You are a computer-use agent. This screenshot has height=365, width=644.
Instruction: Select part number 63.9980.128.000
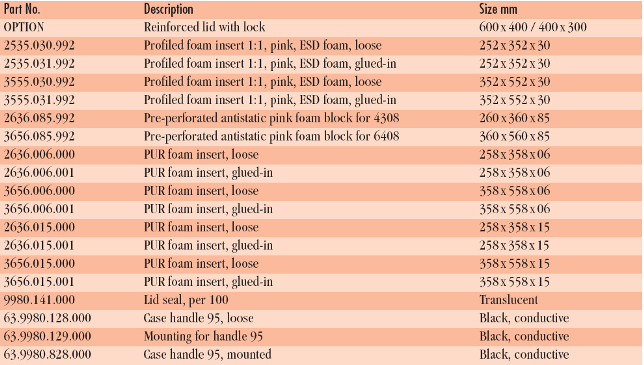47,318
